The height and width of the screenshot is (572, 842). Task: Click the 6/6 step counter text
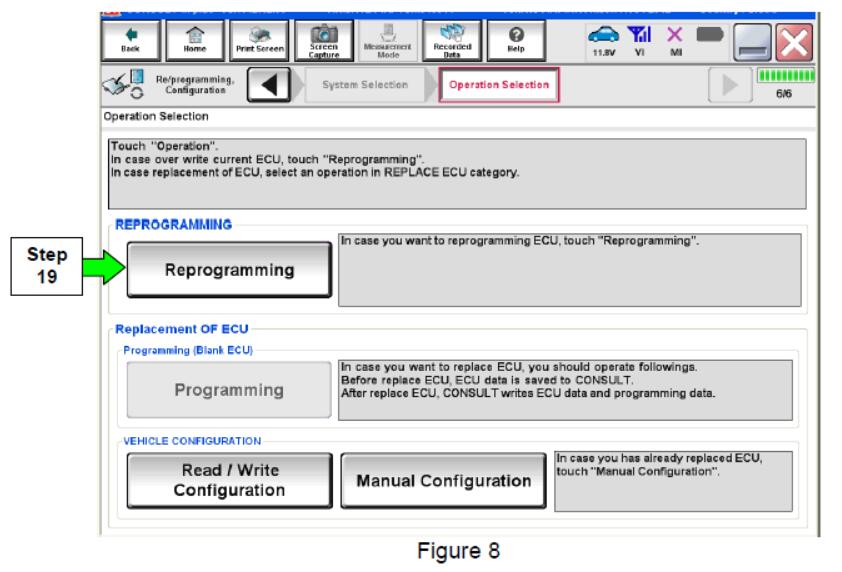click(784, 93)
